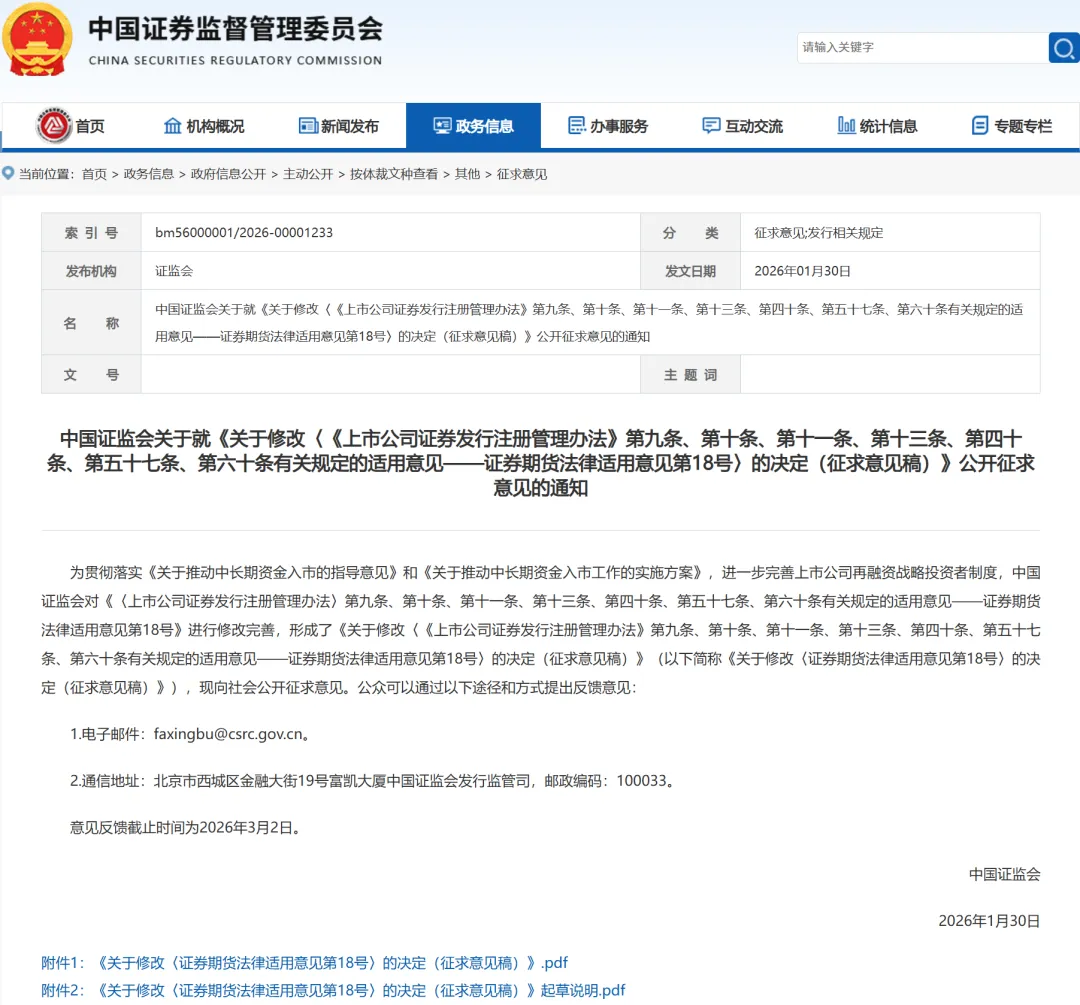Open the 办事服务 navigation tab
This screenshot has width=1080, height=1005.
coord(608,126)
